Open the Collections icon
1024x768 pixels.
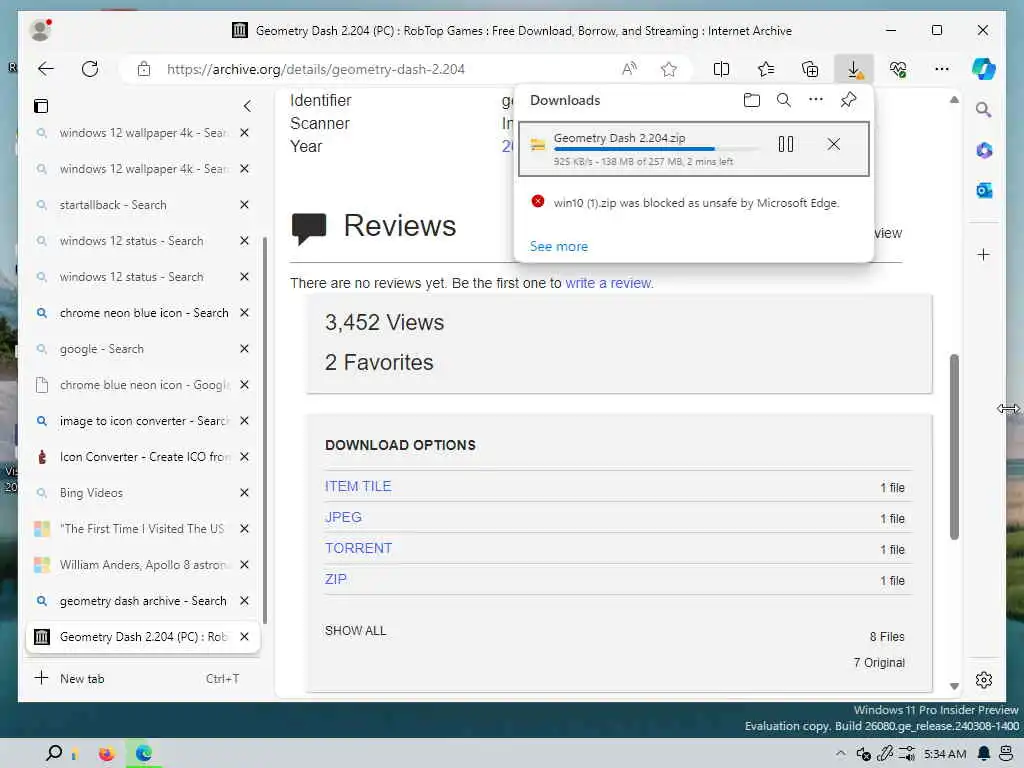pos(810,69)
